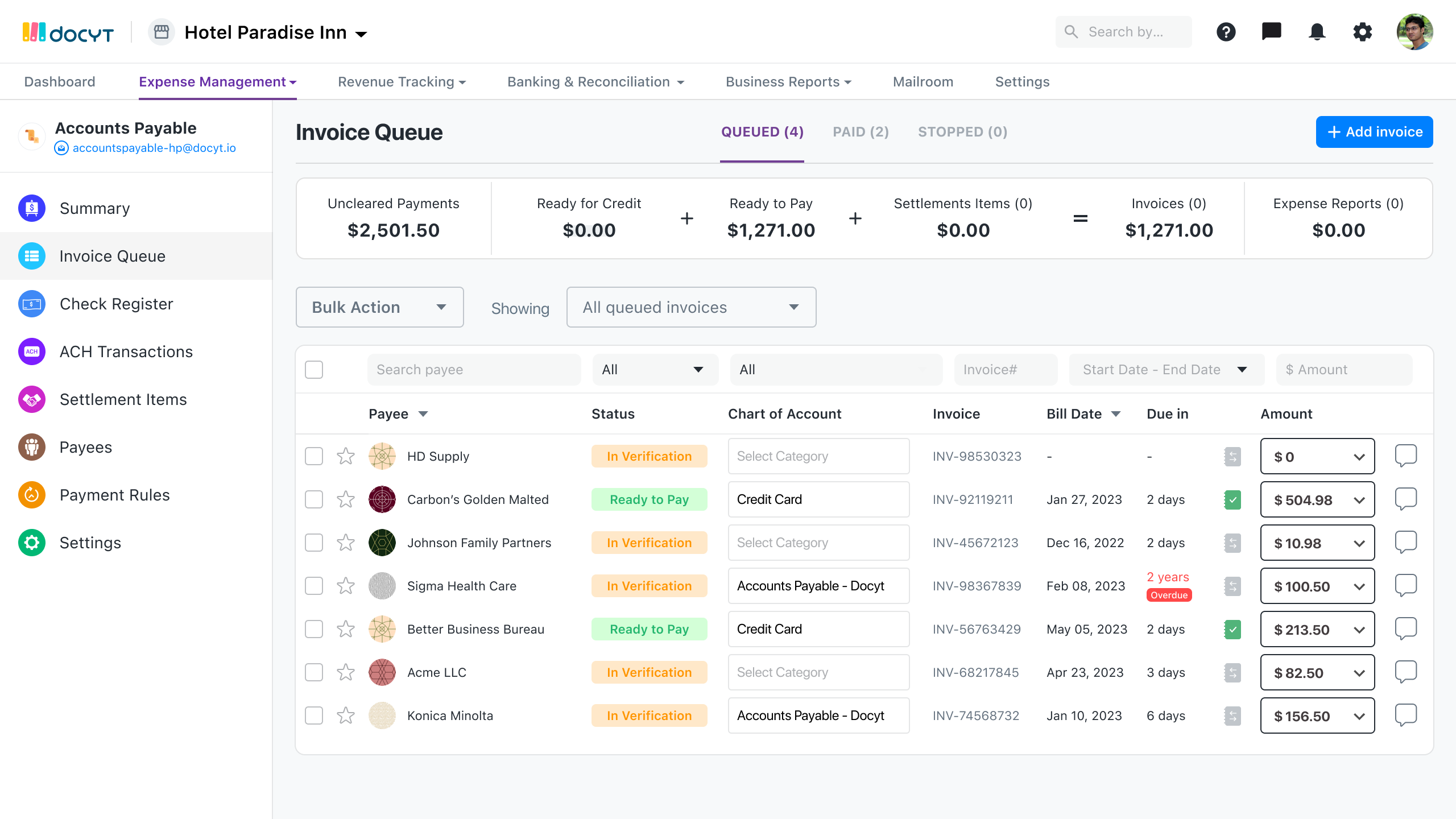Screen dimensions: 1456x819
Task: Select the Check Register icon in the sidebar
Action: pyautogui.click(x=31, y=304)
